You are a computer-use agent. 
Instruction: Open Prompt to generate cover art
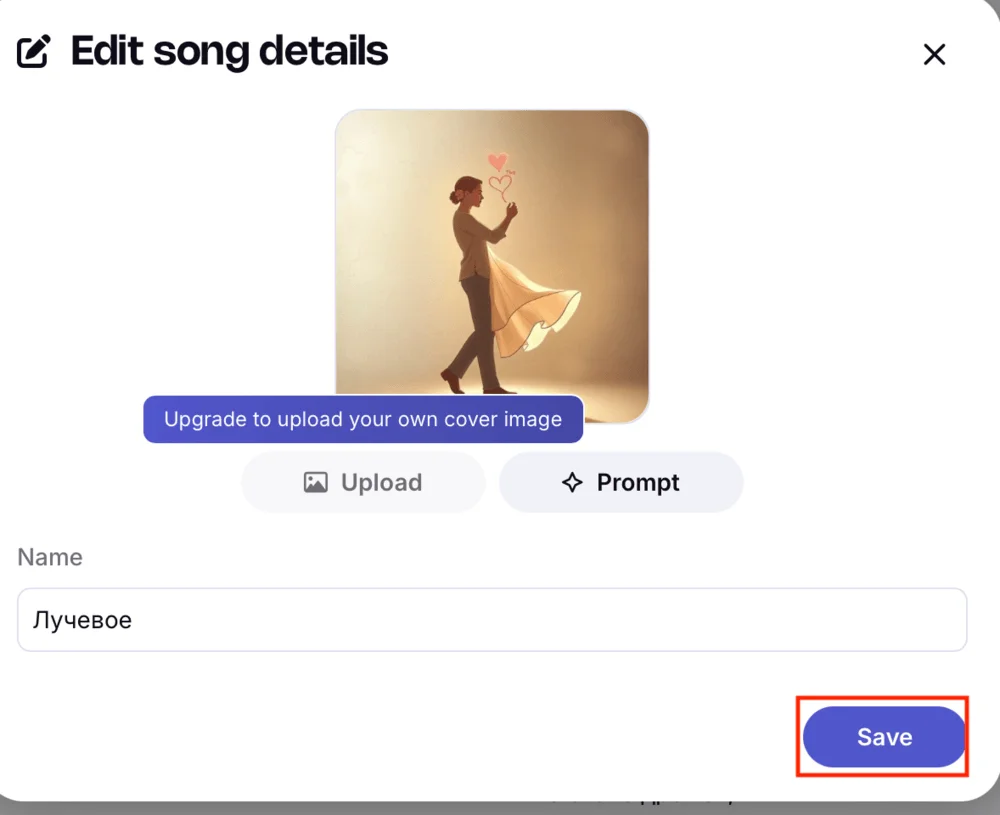621,483
